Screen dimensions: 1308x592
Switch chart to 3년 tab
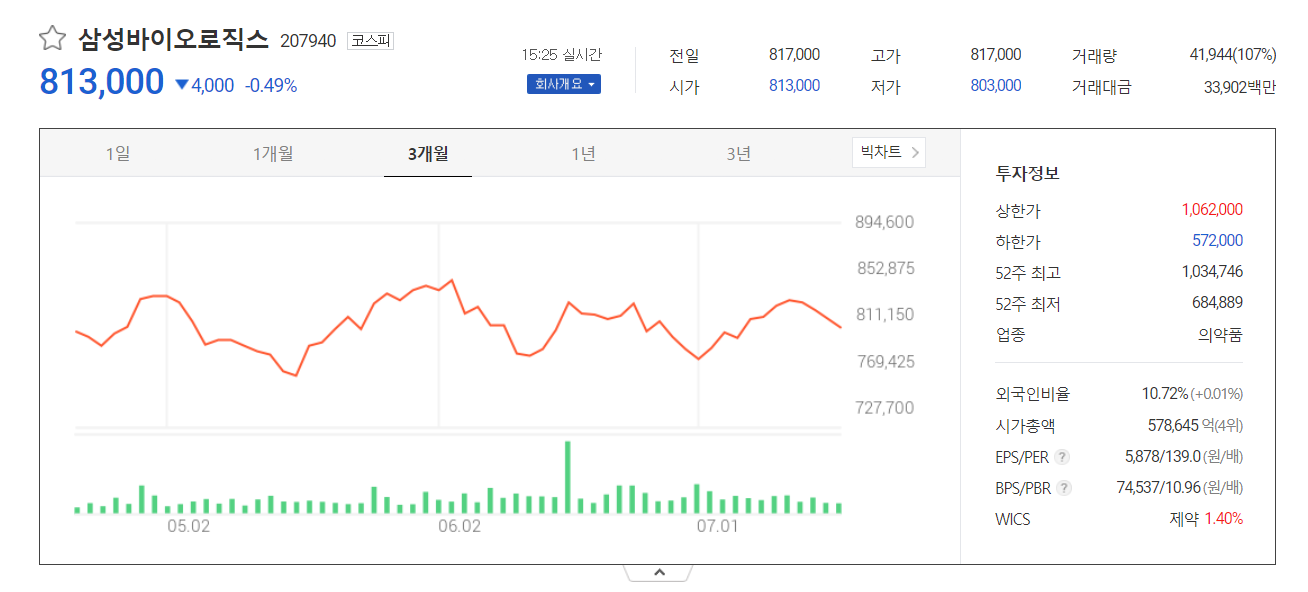738,153
